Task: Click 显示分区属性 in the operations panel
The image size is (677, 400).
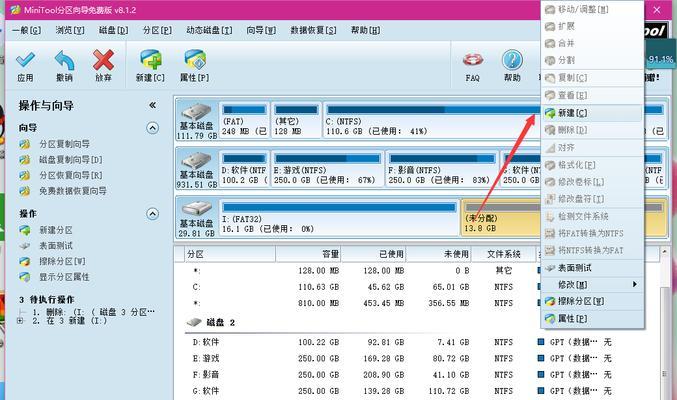Action: click(64, 276)
